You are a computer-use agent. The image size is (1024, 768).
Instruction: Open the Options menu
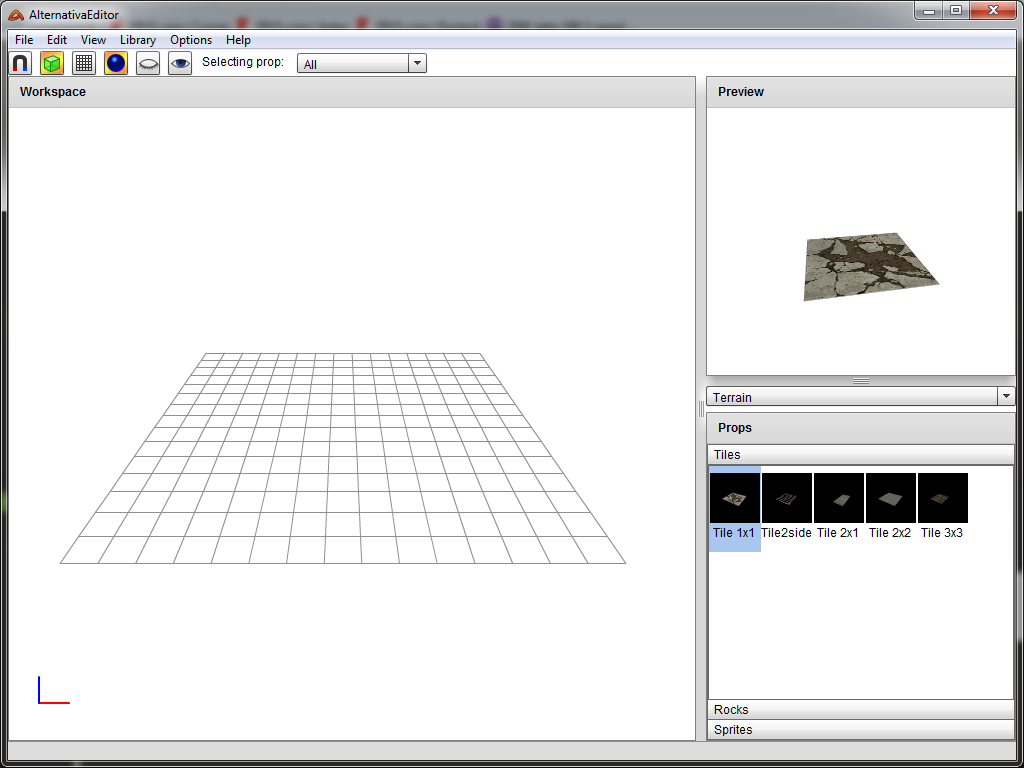tap(191, 40)
